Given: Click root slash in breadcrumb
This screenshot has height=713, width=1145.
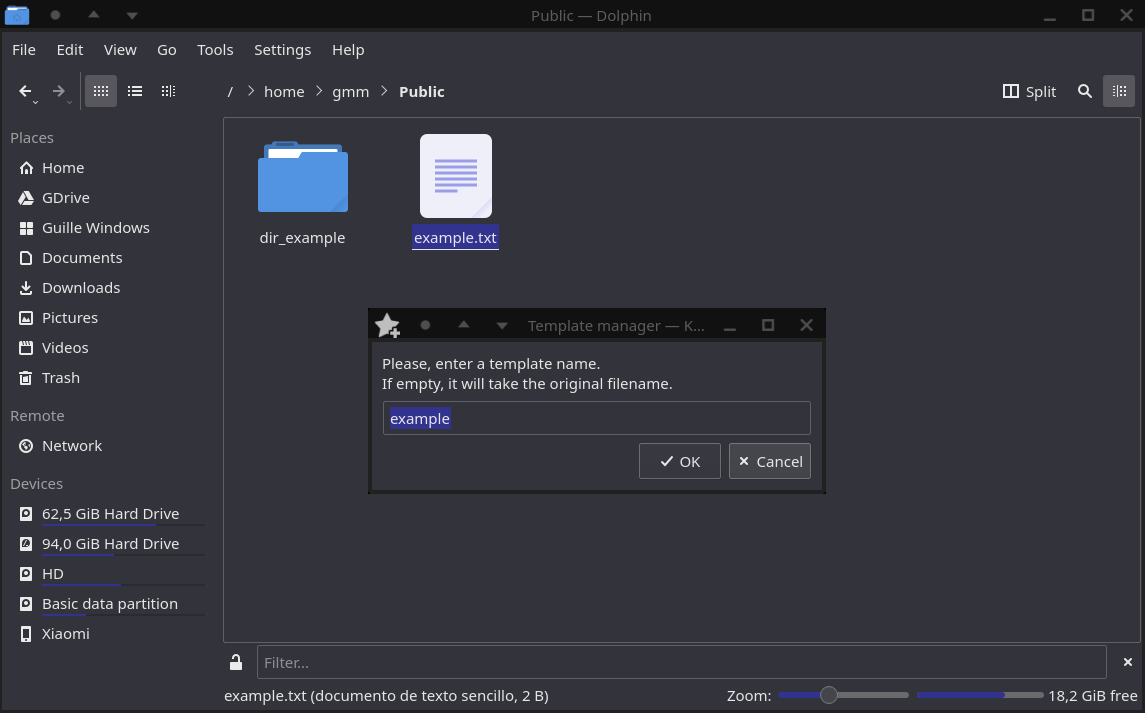Looking at the screenshot, I should (x=230, y=92).
